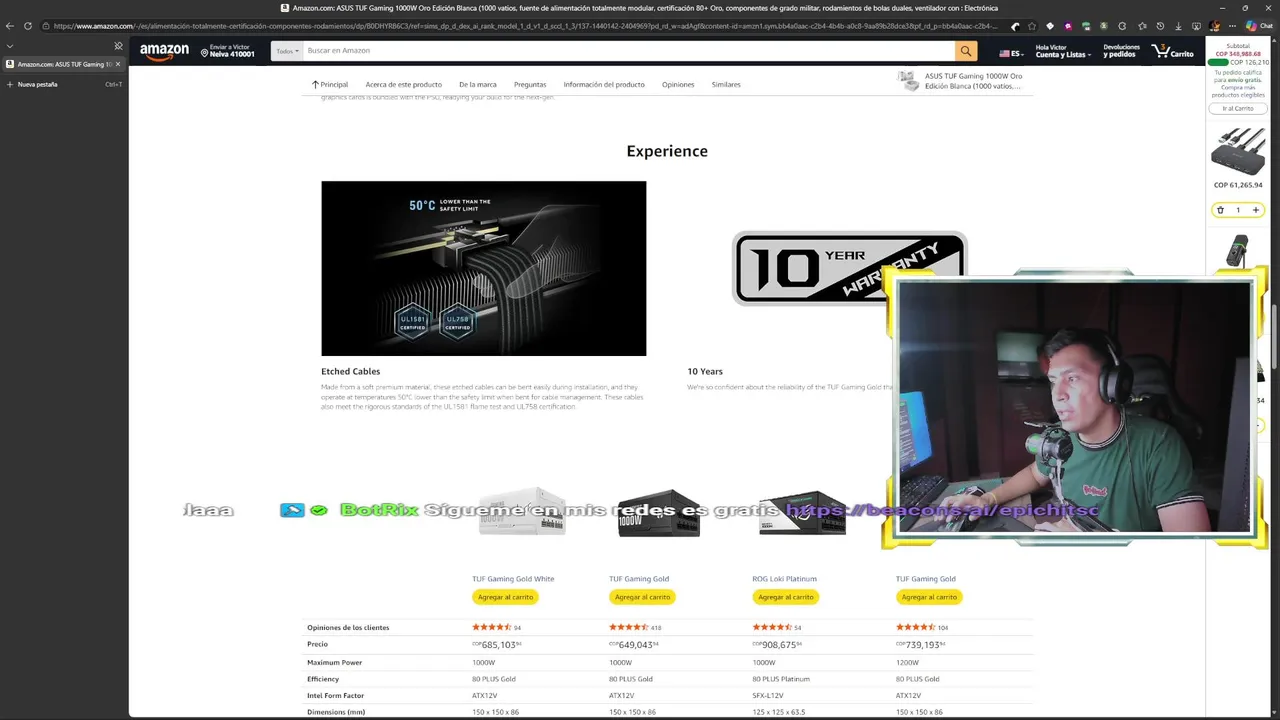This screenshot has height=720, width=1280.
Task: Reload the page with the refresh icon
Action: 27,26
